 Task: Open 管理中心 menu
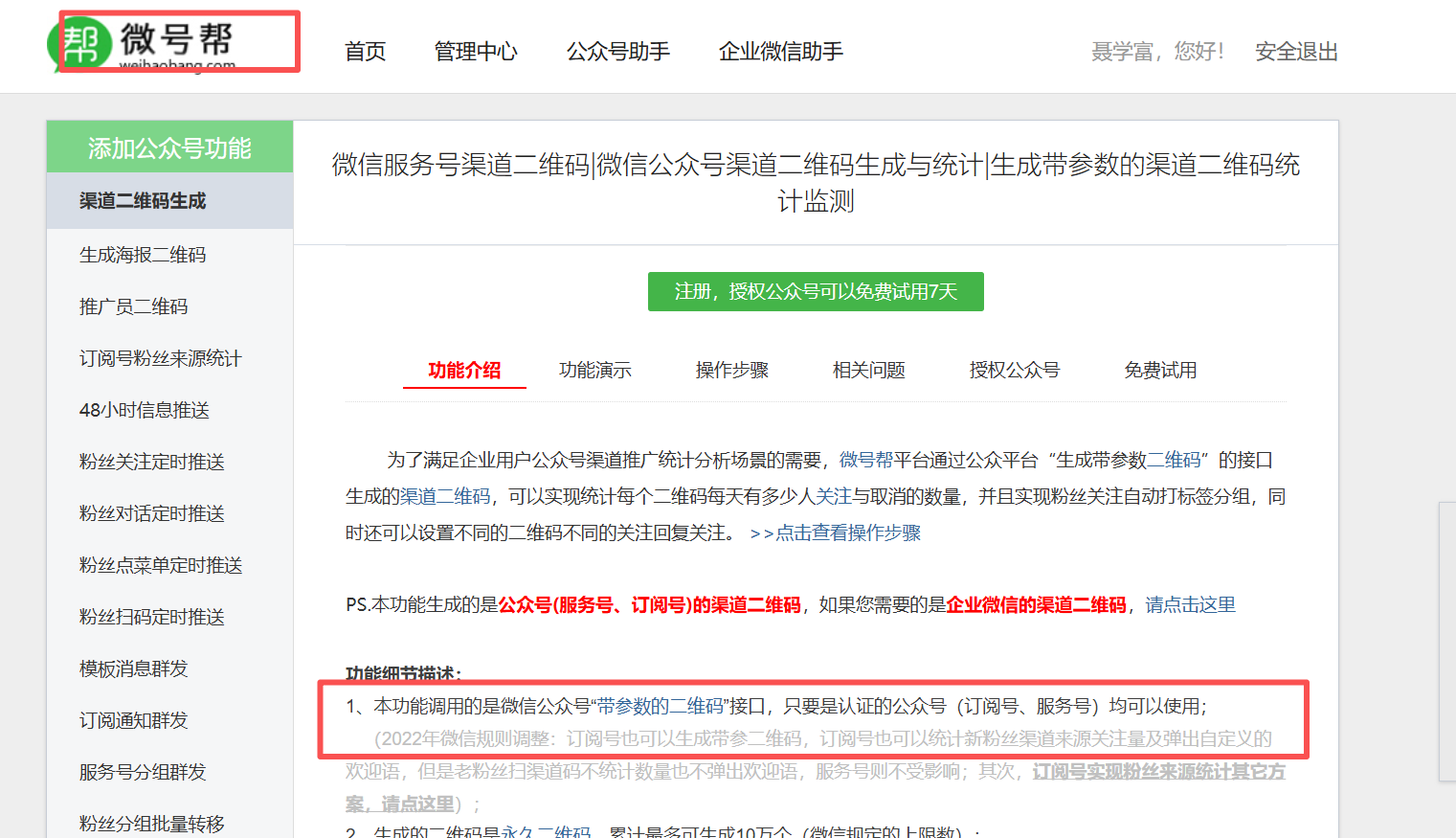click(476, 52)
